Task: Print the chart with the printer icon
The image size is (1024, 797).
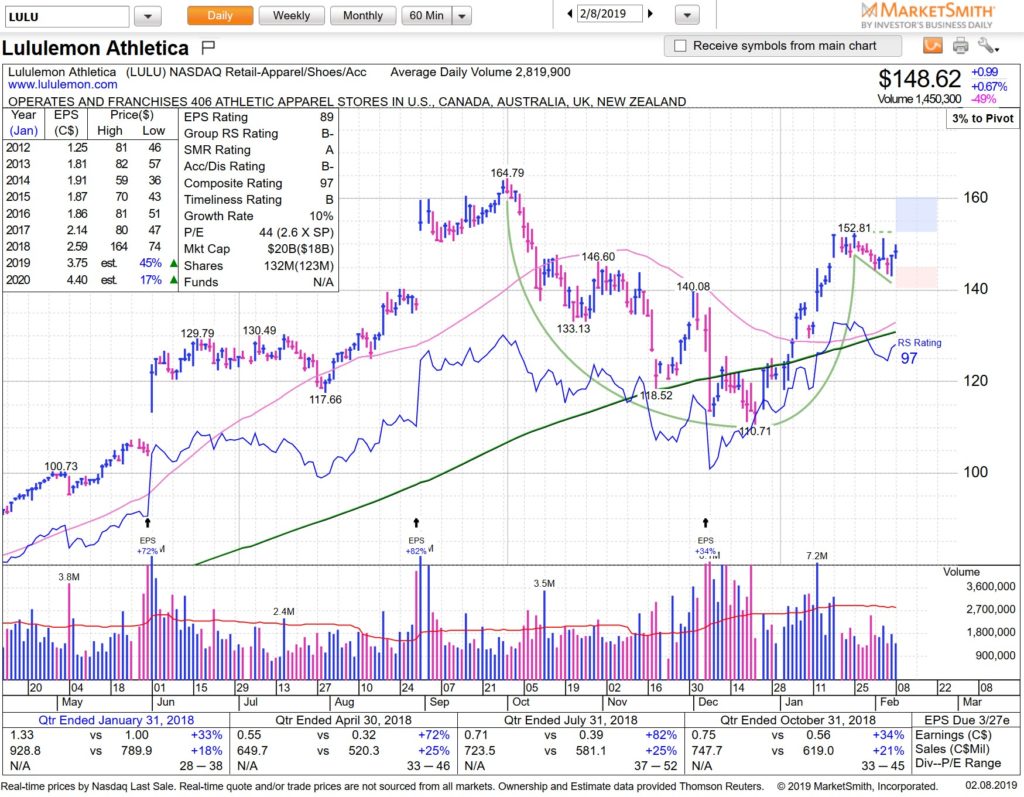Action: (960, 45)
